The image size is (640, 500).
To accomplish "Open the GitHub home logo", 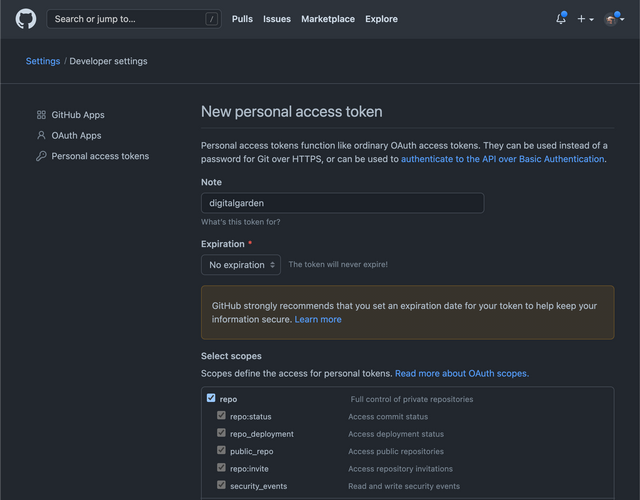I will pyautogui.click(x=26, y=19).
